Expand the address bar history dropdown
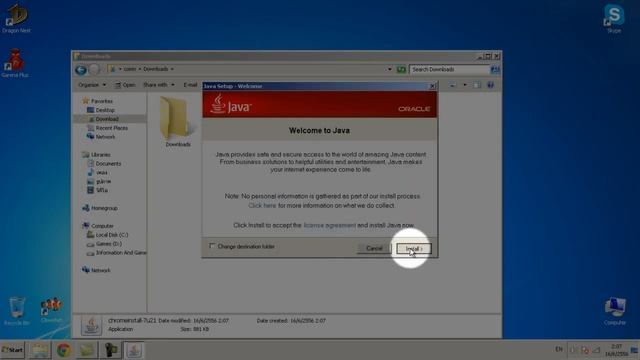640x360 pixels. (389, 69)
